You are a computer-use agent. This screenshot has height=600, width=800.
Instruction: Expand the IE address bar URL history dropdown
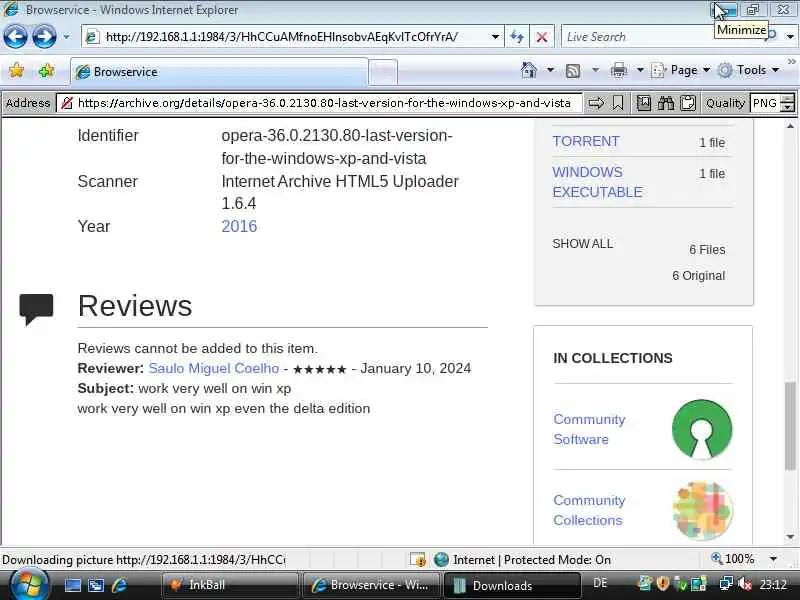(x=495, y=37)
